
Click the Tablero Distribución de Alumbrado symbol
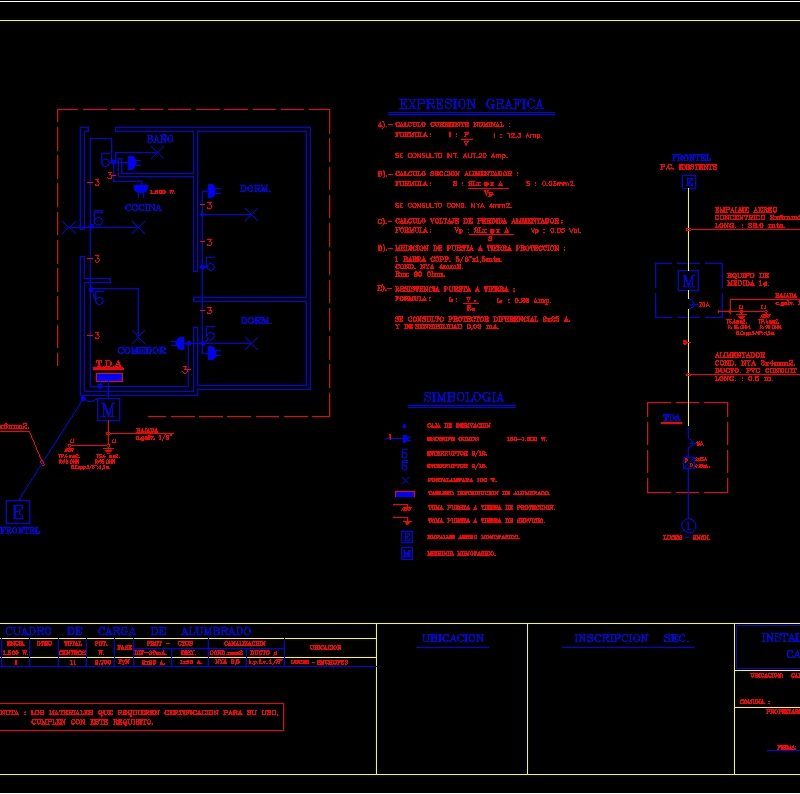tap(405, 492)
